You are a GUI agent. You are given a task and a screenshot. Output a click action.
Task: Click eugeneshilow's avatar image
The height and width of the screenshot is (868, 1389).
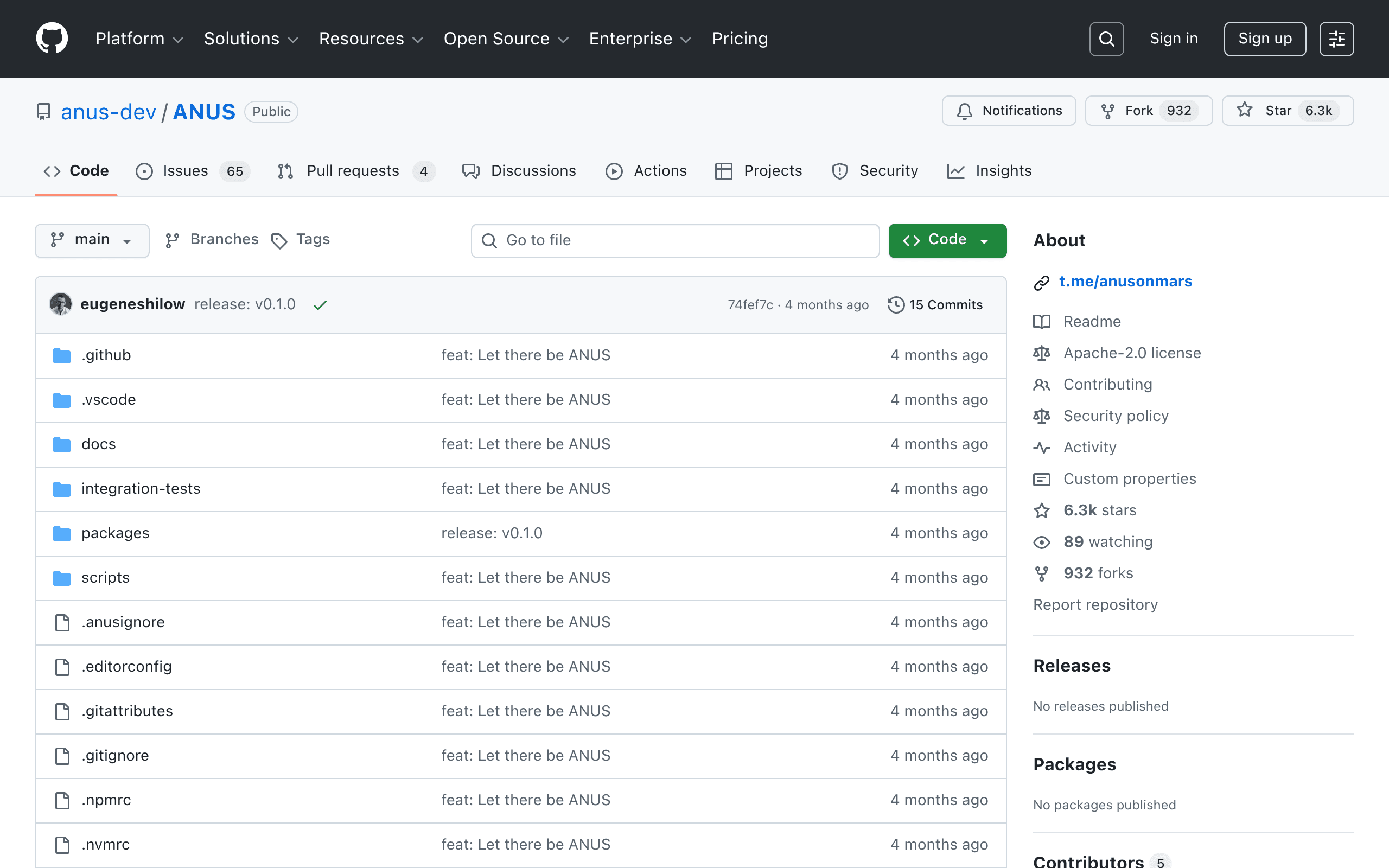pyautogui.click(x=61, y=304)
